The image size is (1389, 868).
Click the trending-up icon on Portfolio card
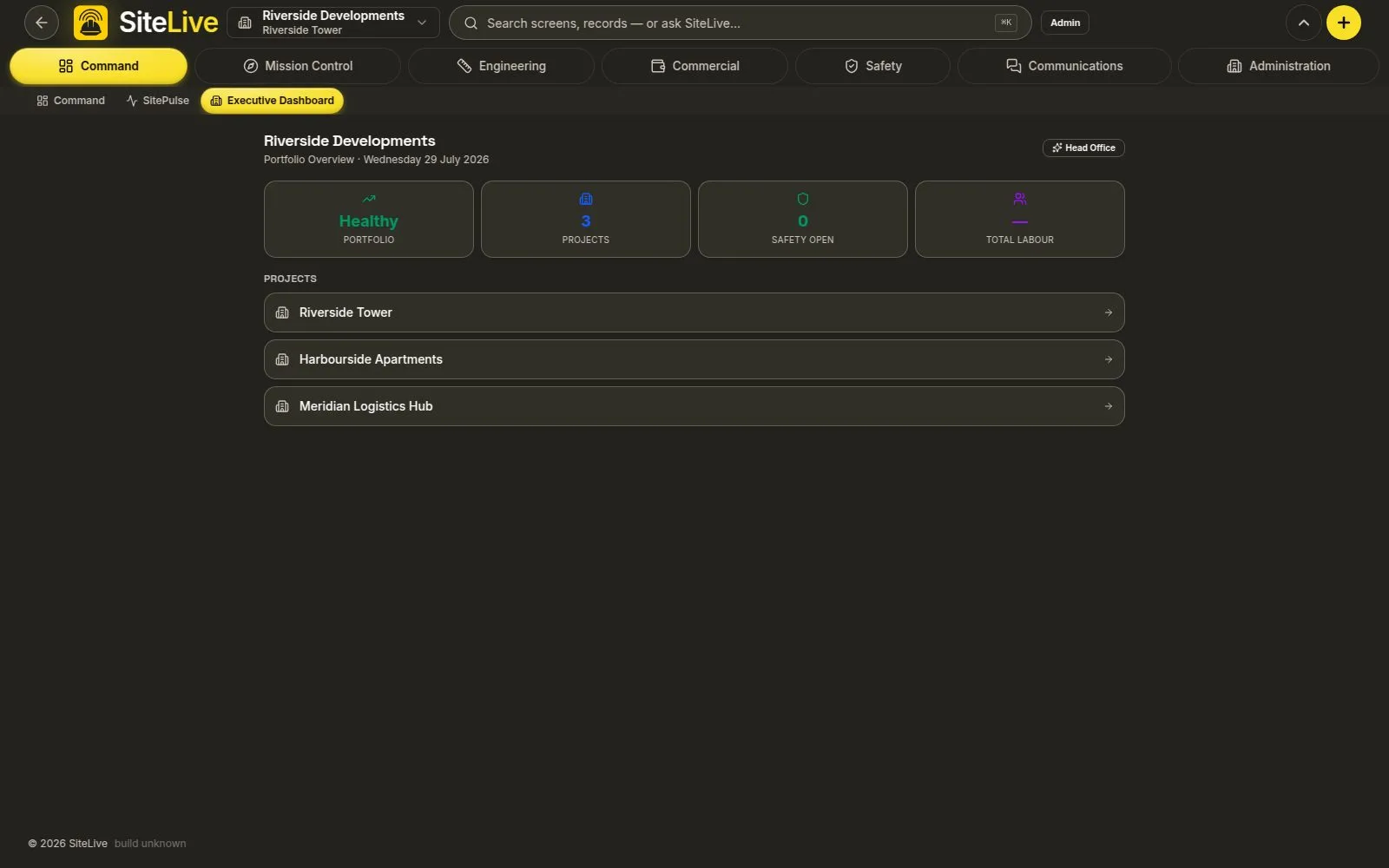tap(369, 199)
